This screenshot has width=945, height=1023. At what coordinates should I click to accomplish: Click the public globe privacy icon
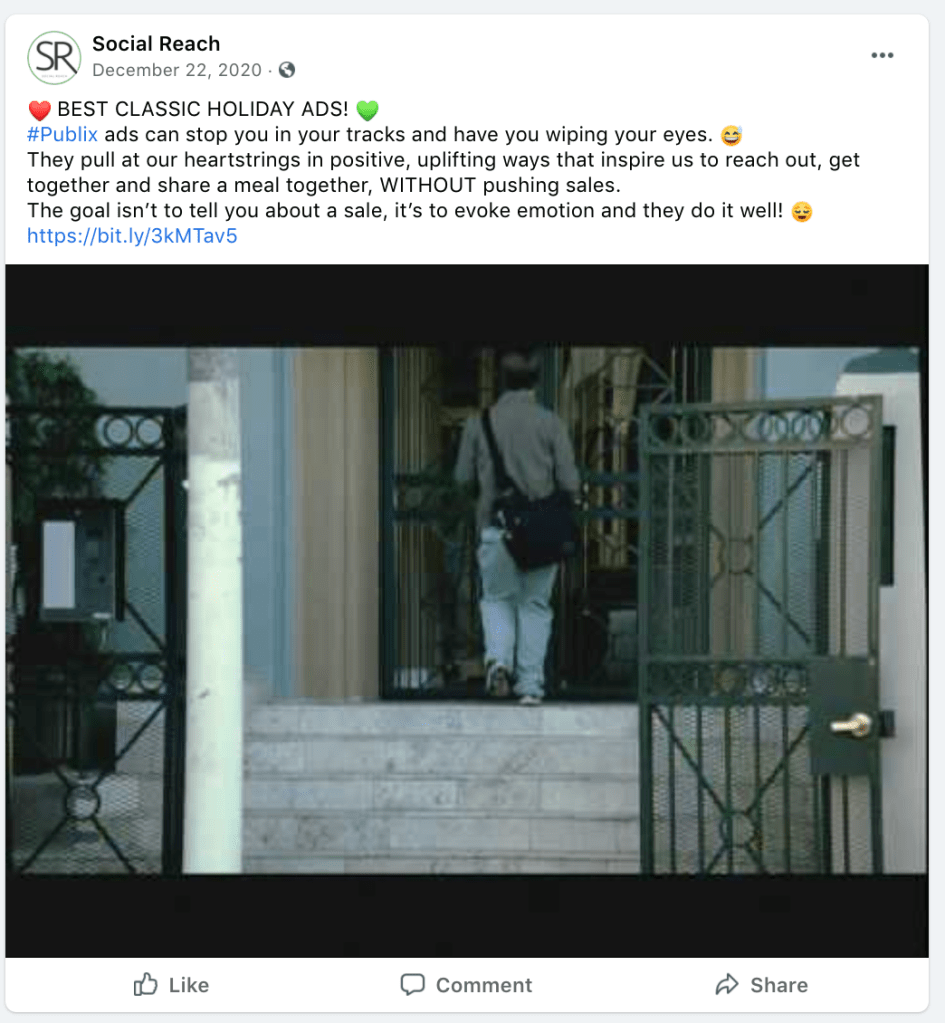(x=287, y=70)
